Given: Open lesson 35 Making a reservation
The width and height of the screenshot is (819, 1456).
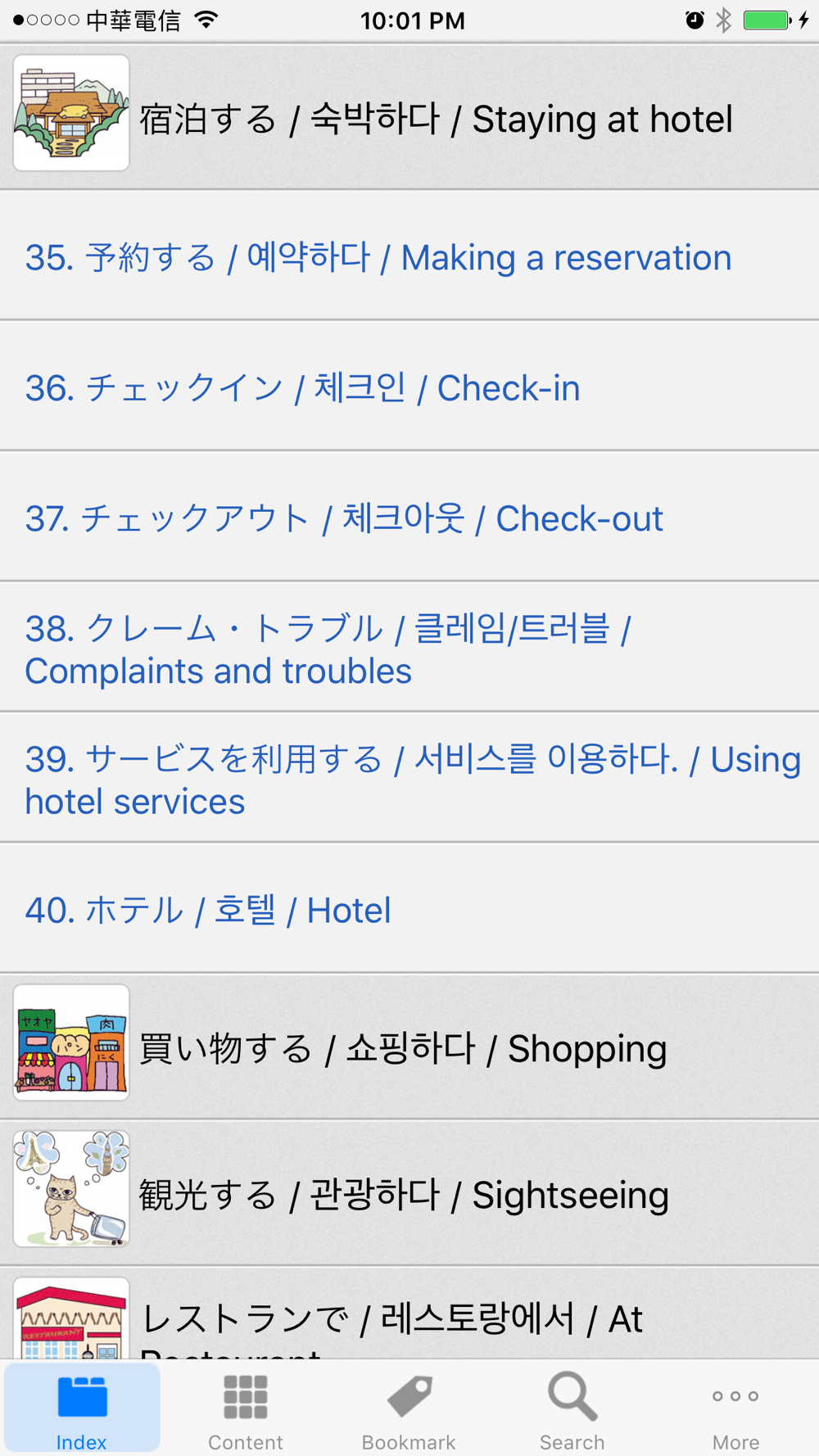Looking at the screenshot, I should click(409, 256).
